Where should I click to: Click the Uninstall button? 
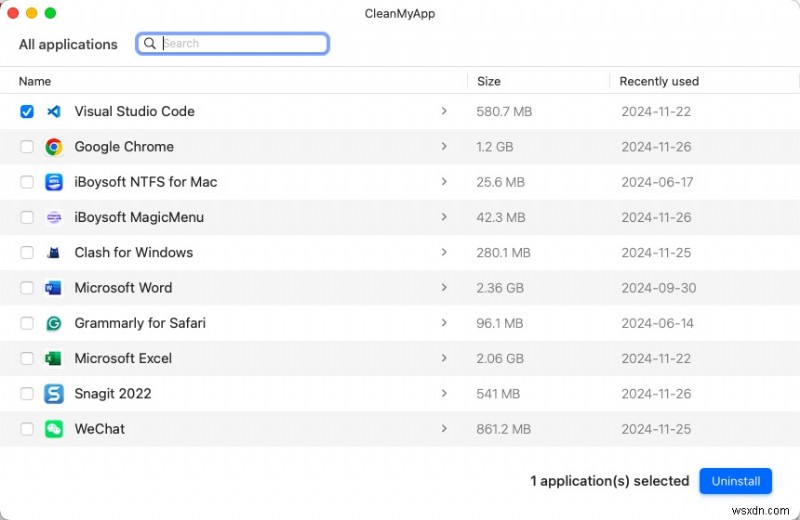pyautogui.click(x=735, y=481)
